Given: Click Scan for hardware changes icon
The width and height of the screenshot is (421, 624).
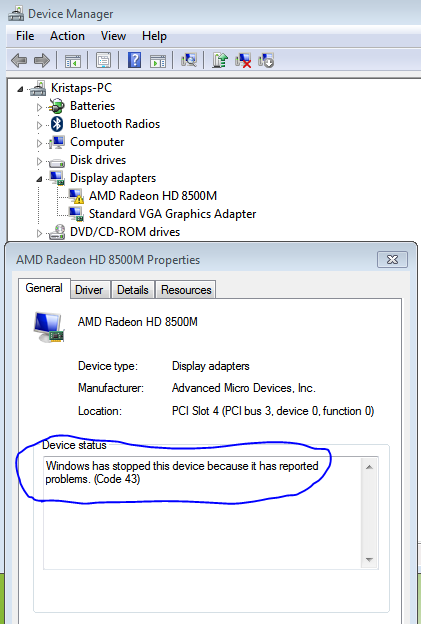Looking at the screenshot, I should pyautogui.click(x=189, y=60).
